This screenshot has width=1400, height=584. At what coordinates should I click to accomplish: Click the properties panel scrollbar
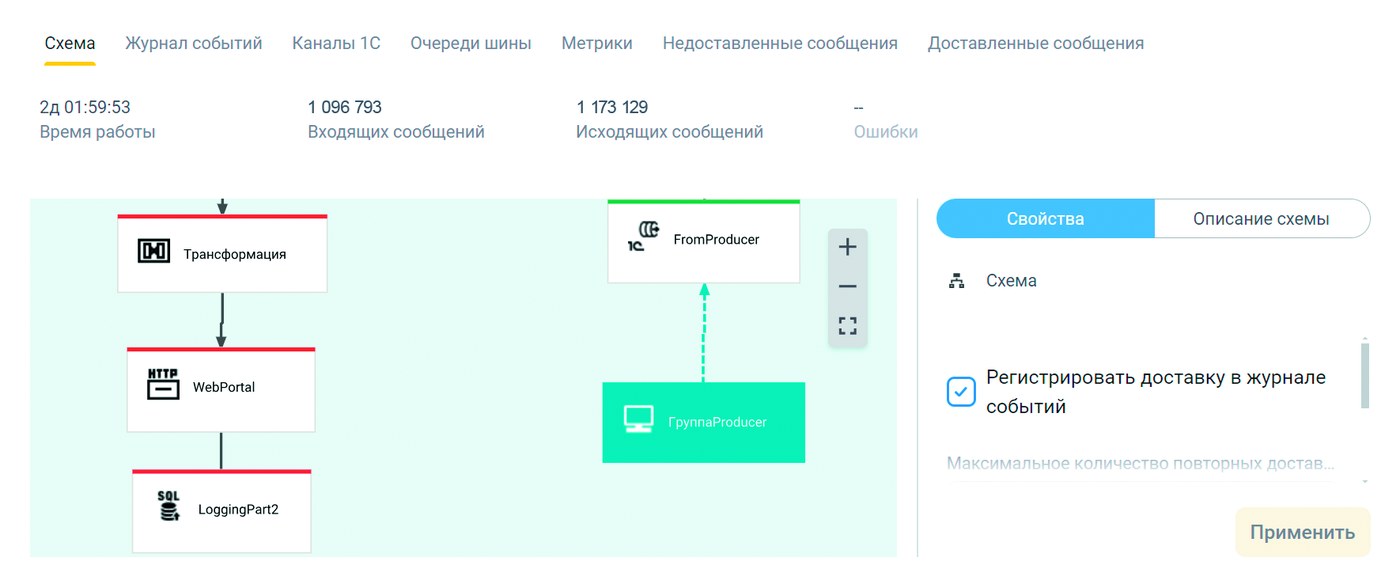point(1365,376)
